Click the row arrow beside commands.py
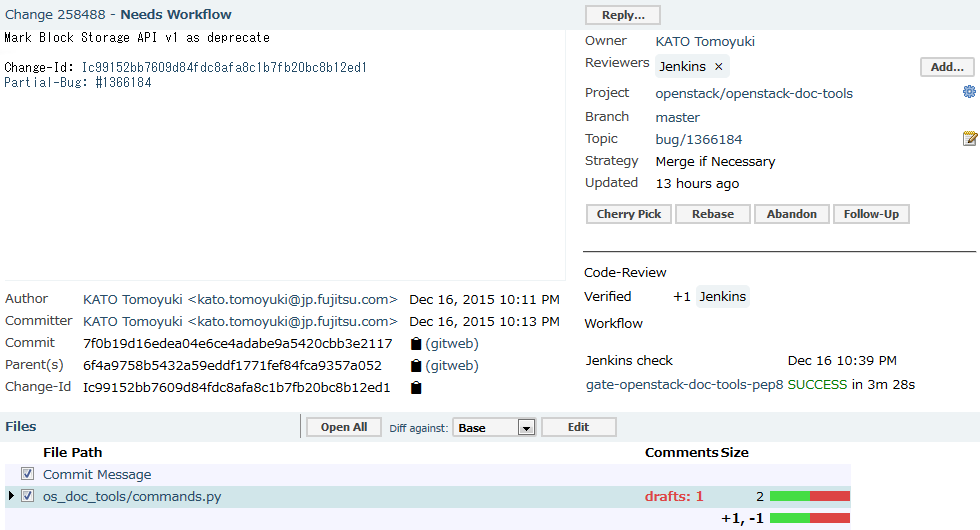Screen dimensions: 980x530 [x=11, y=496]
